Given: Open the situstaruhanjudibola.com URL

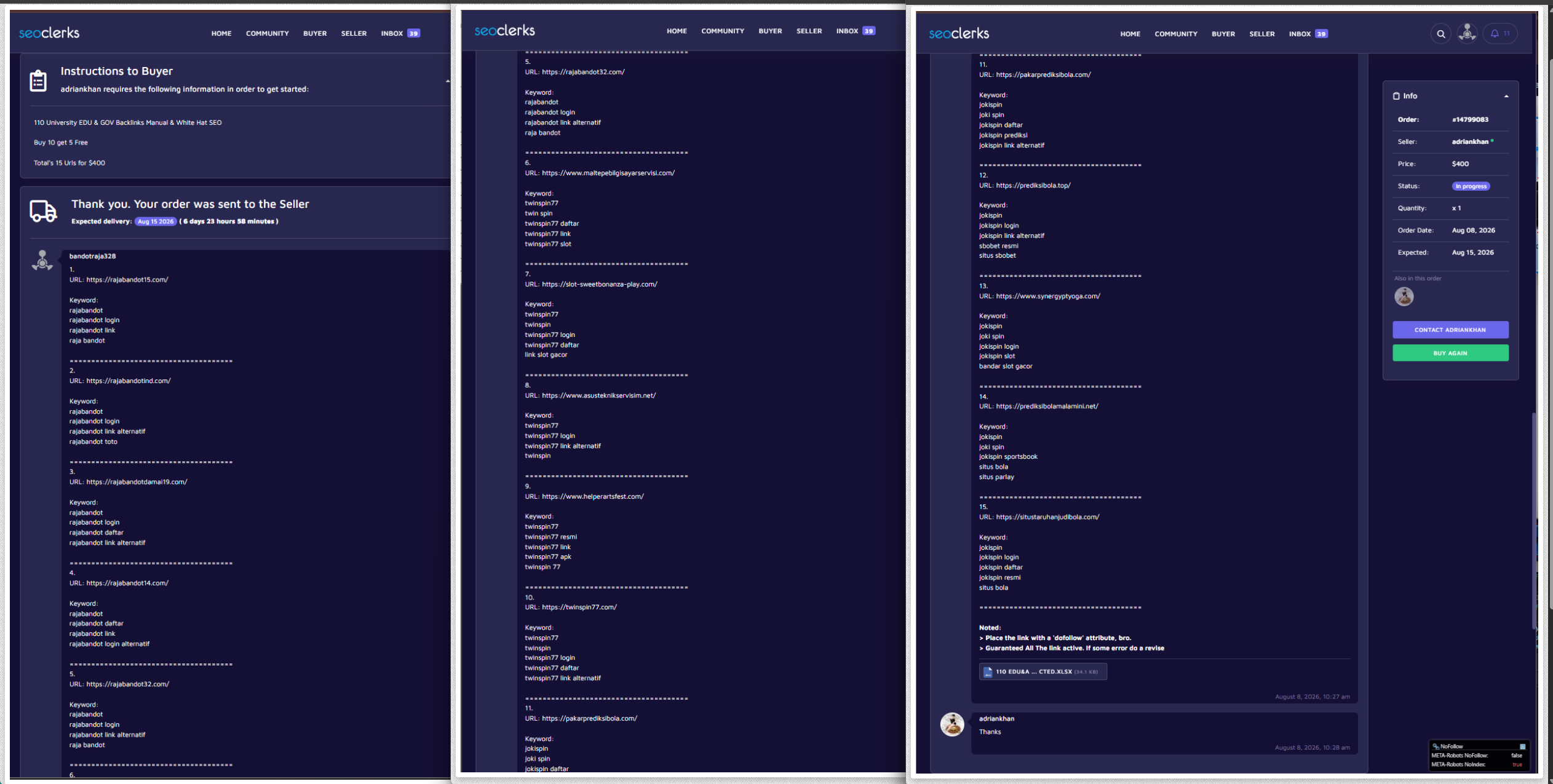Looking at the screenshot, I should click(1047, 517).
